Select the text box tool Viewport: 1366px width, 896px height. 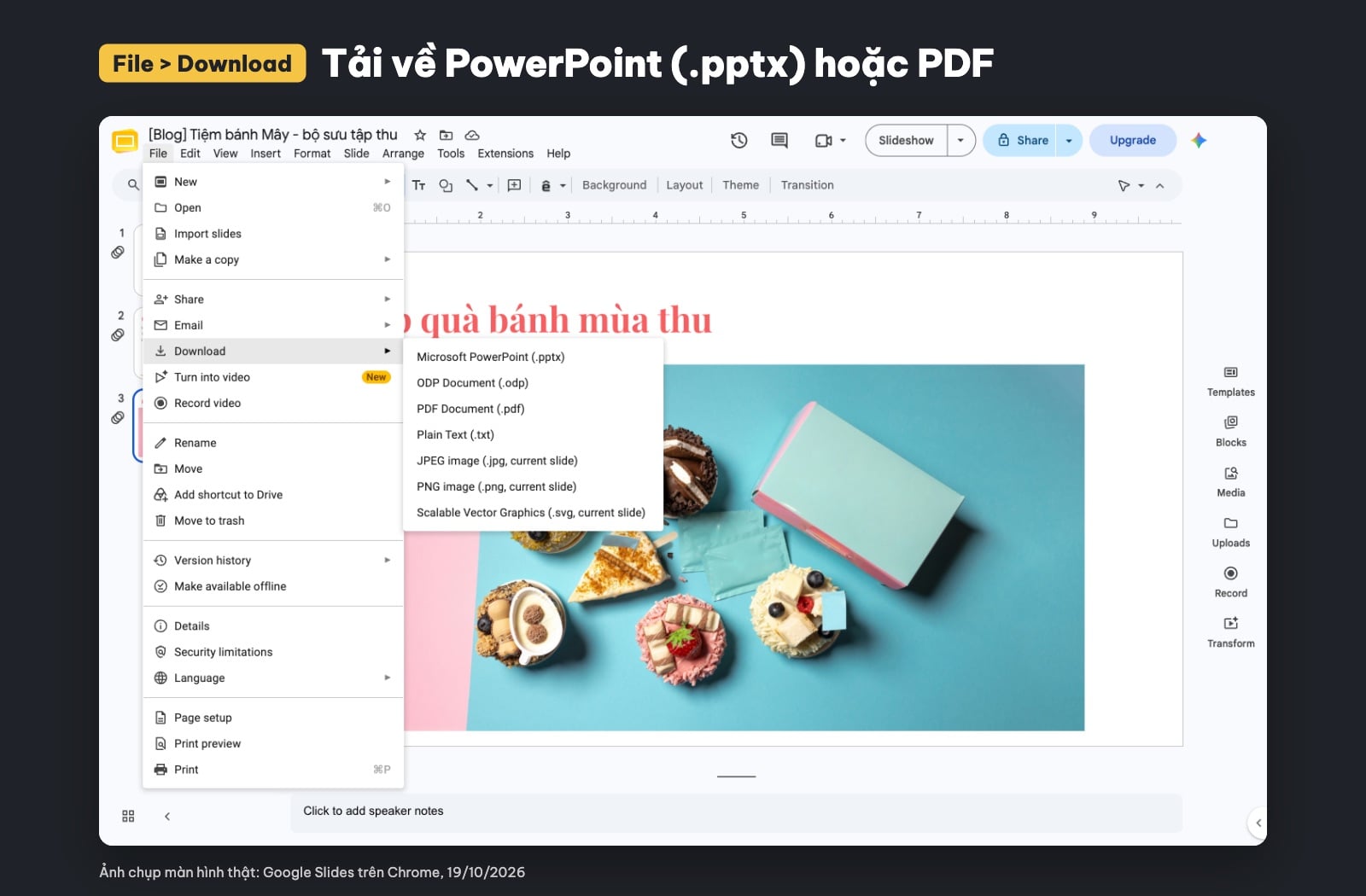click(x=419, y=185)
